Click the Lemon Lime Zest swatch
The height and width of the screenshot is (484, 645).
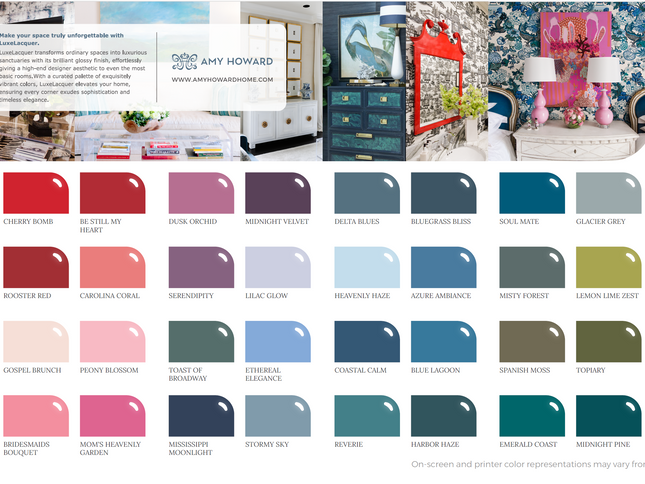pos(608,267)
